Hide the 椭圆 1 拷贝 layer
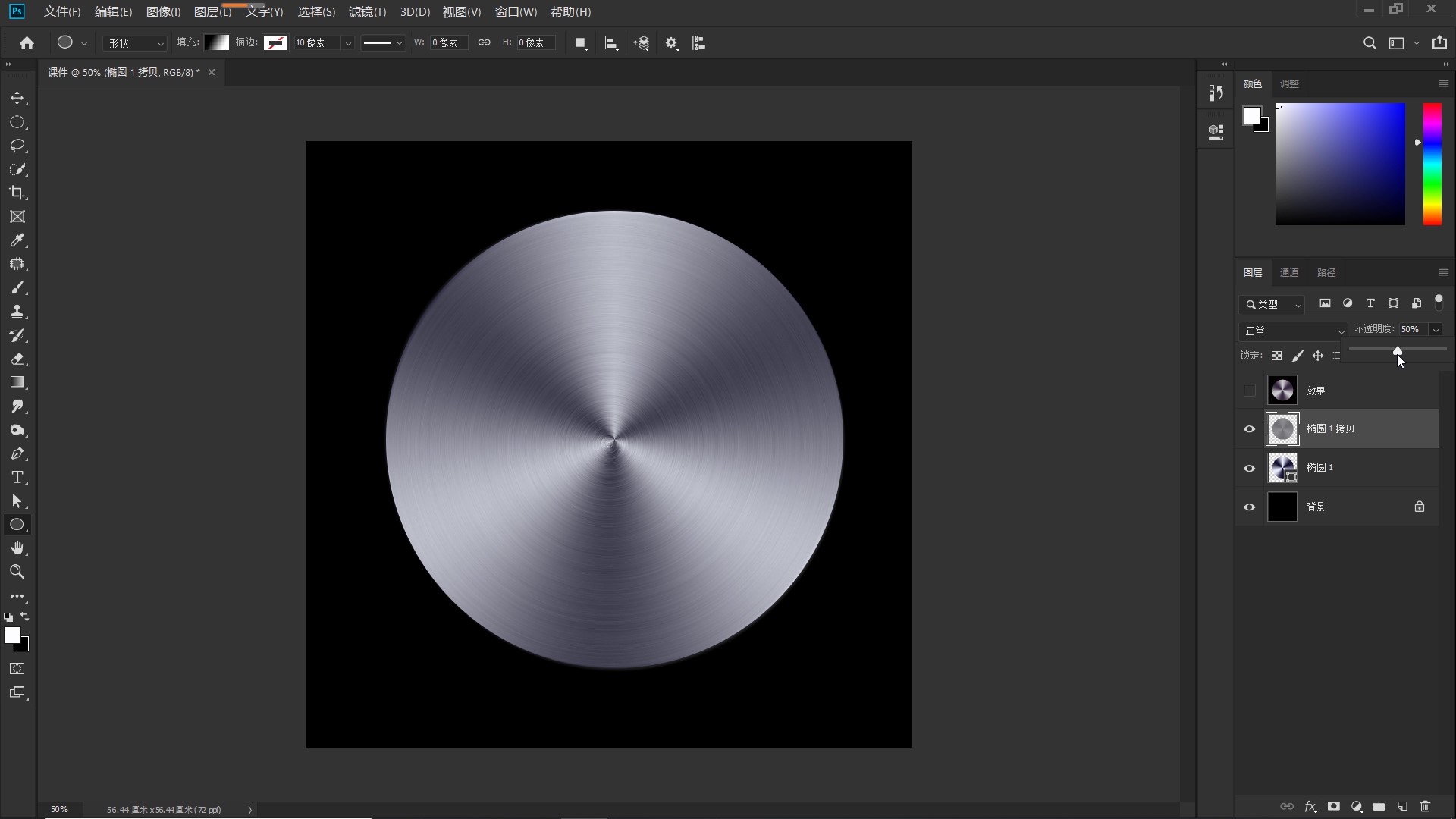The height and width of the screenshot is (819, 1456). pos(1250,429)
